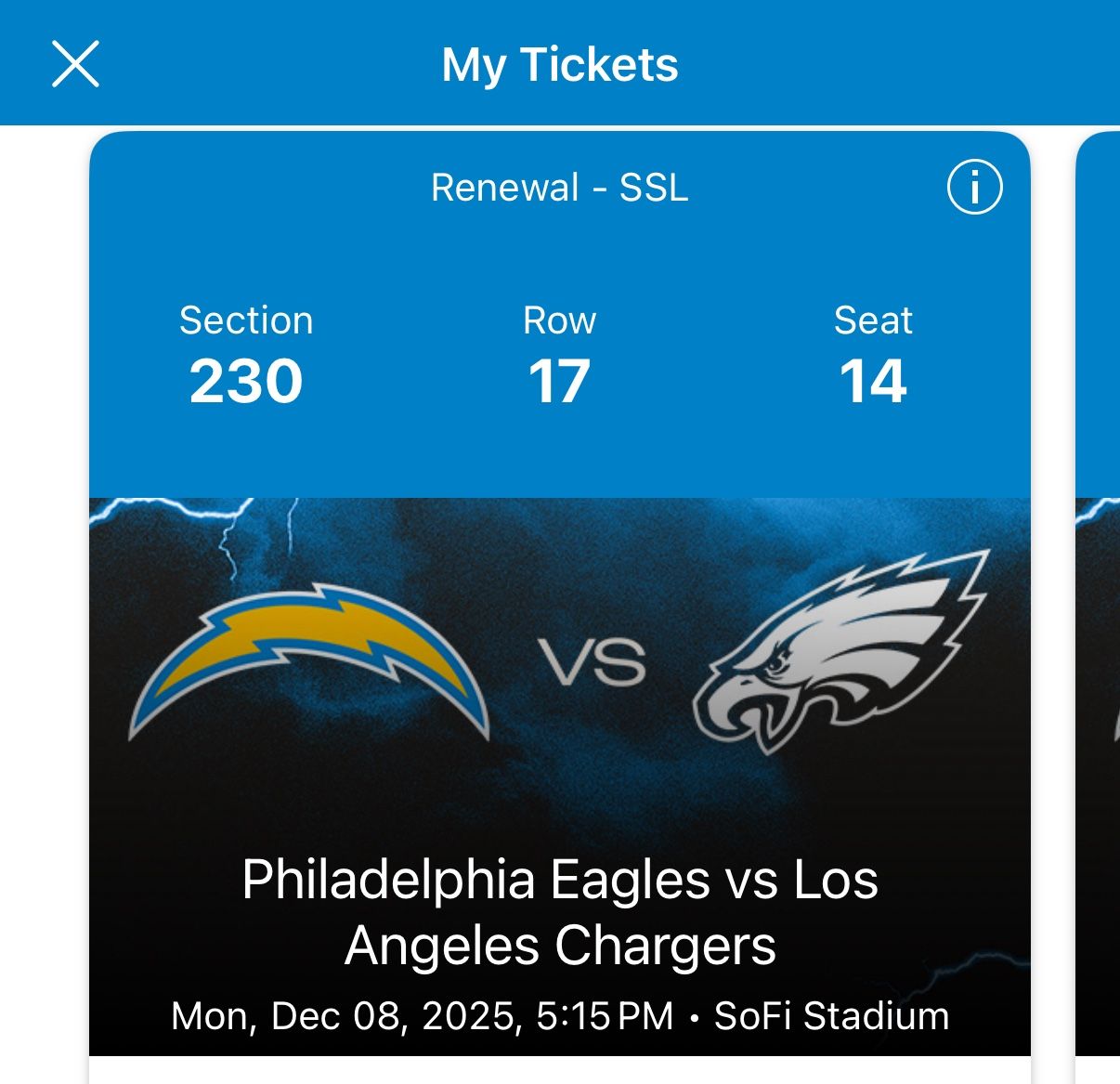Tap the Row column label
The height and width of the screenshot is (1084, 1120).
pyautogui.click(x=557, y=320)
